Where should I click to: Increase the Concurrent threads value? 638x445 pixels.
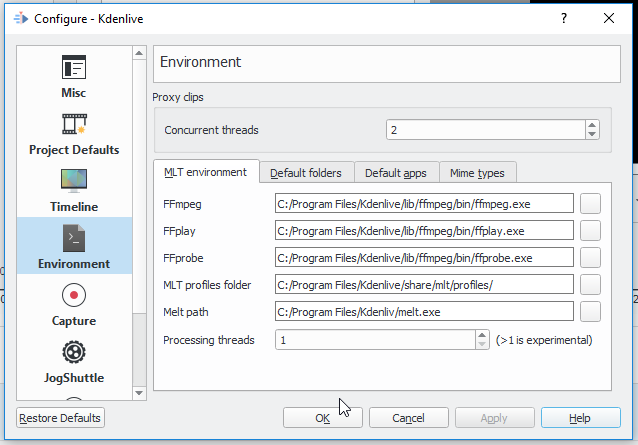592,125
